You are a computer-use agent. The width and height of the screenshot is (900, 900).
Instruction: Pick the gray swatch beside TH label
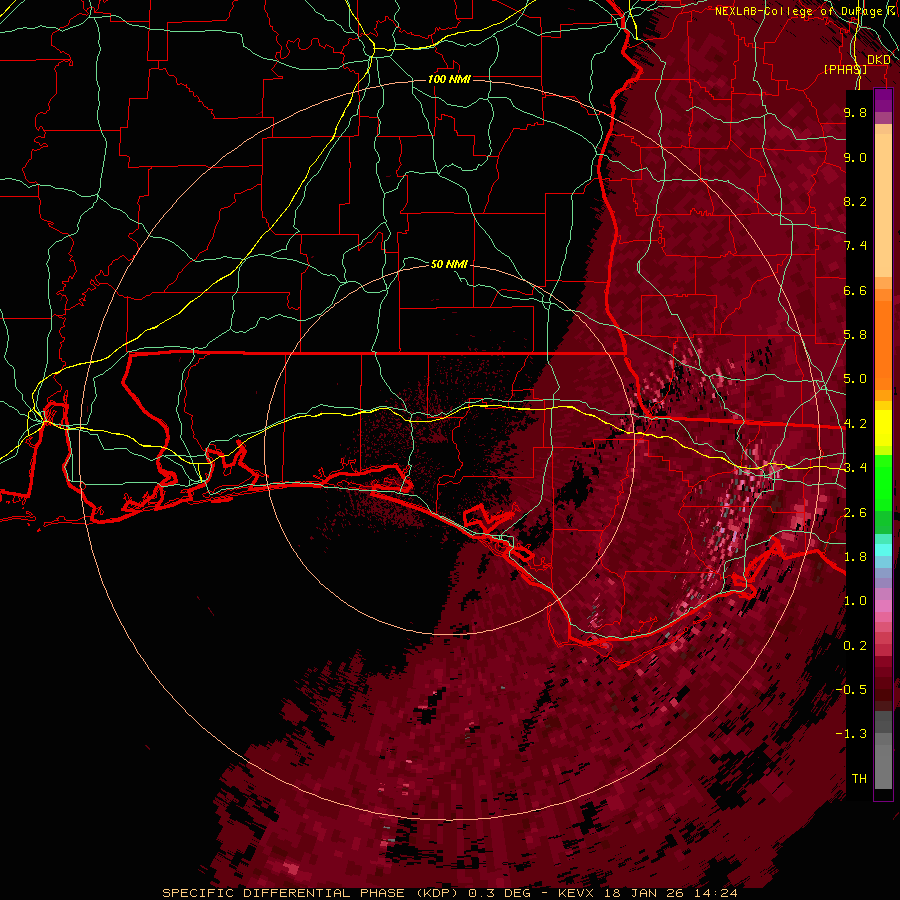[x=883, y=766]
